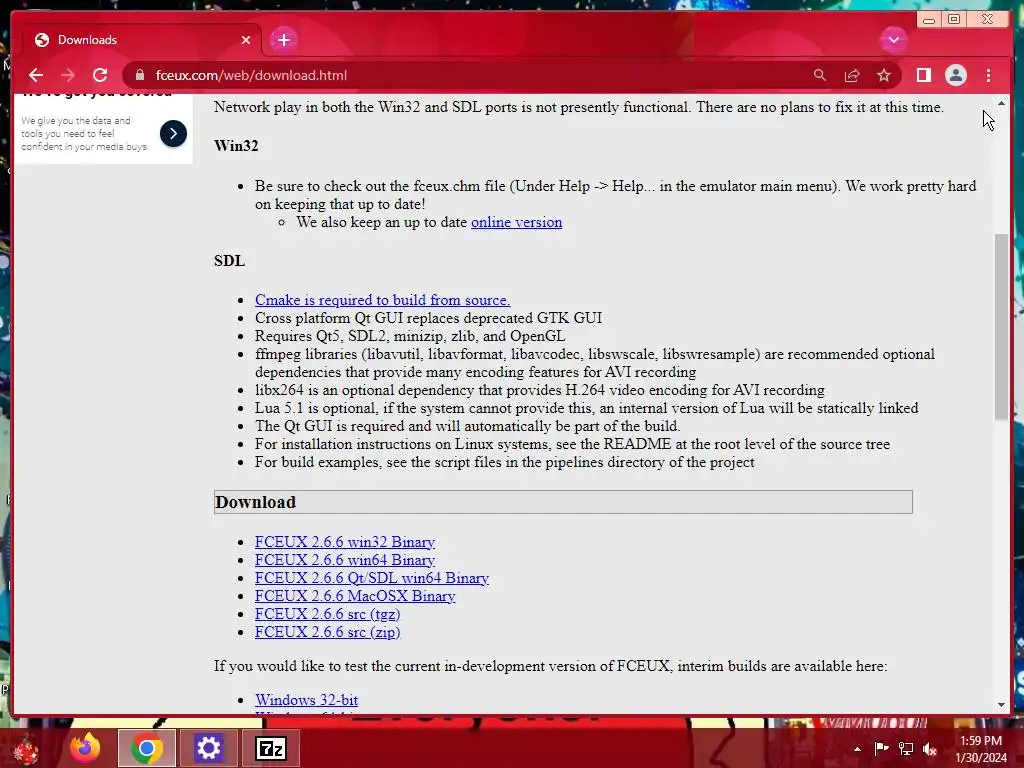Open the network tray icon
This screenshot has width=1024, height=768.
[x=906, y=748]
